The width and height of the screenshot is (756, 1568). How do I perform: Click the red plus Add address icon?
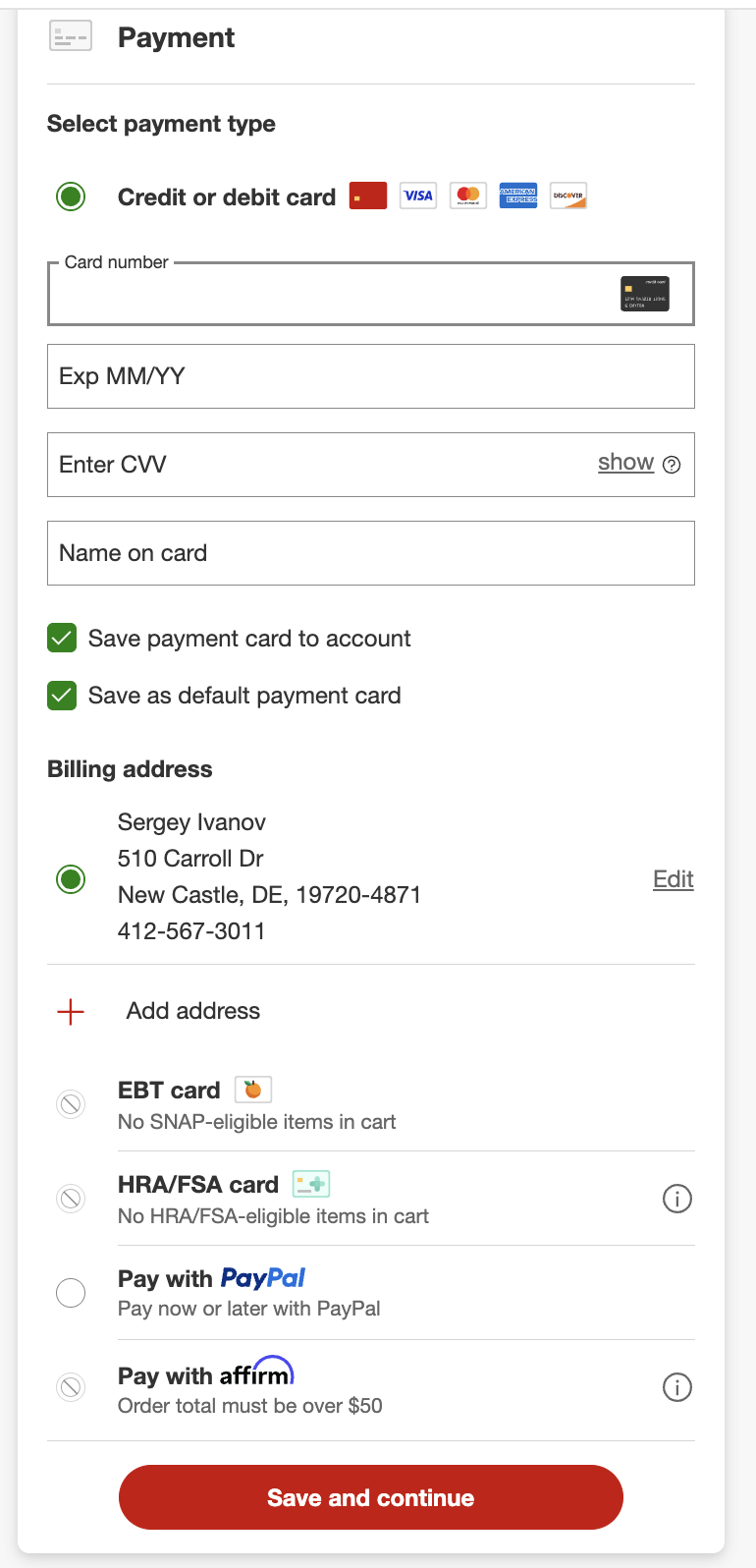tap(71, 1012)
